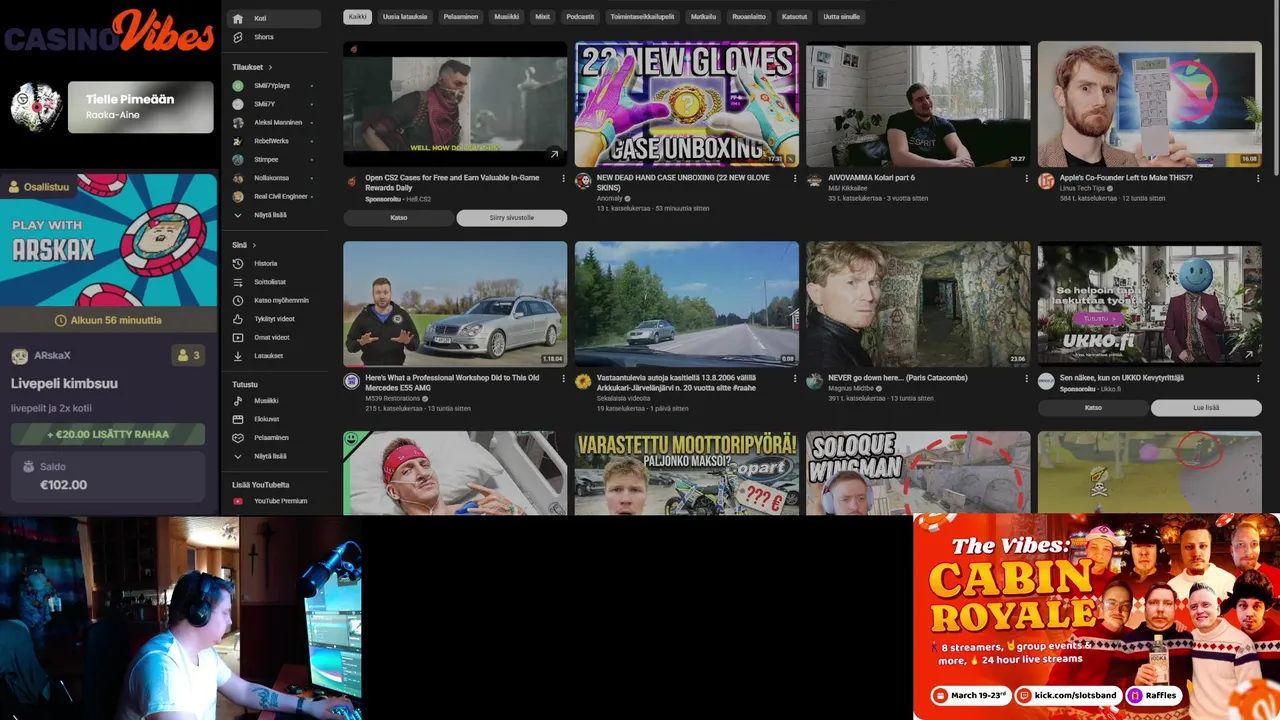This screenshot has height=720, width=1280.
Task: Open Soloque Wingman video thumbnail
Action: pos(918,473)
